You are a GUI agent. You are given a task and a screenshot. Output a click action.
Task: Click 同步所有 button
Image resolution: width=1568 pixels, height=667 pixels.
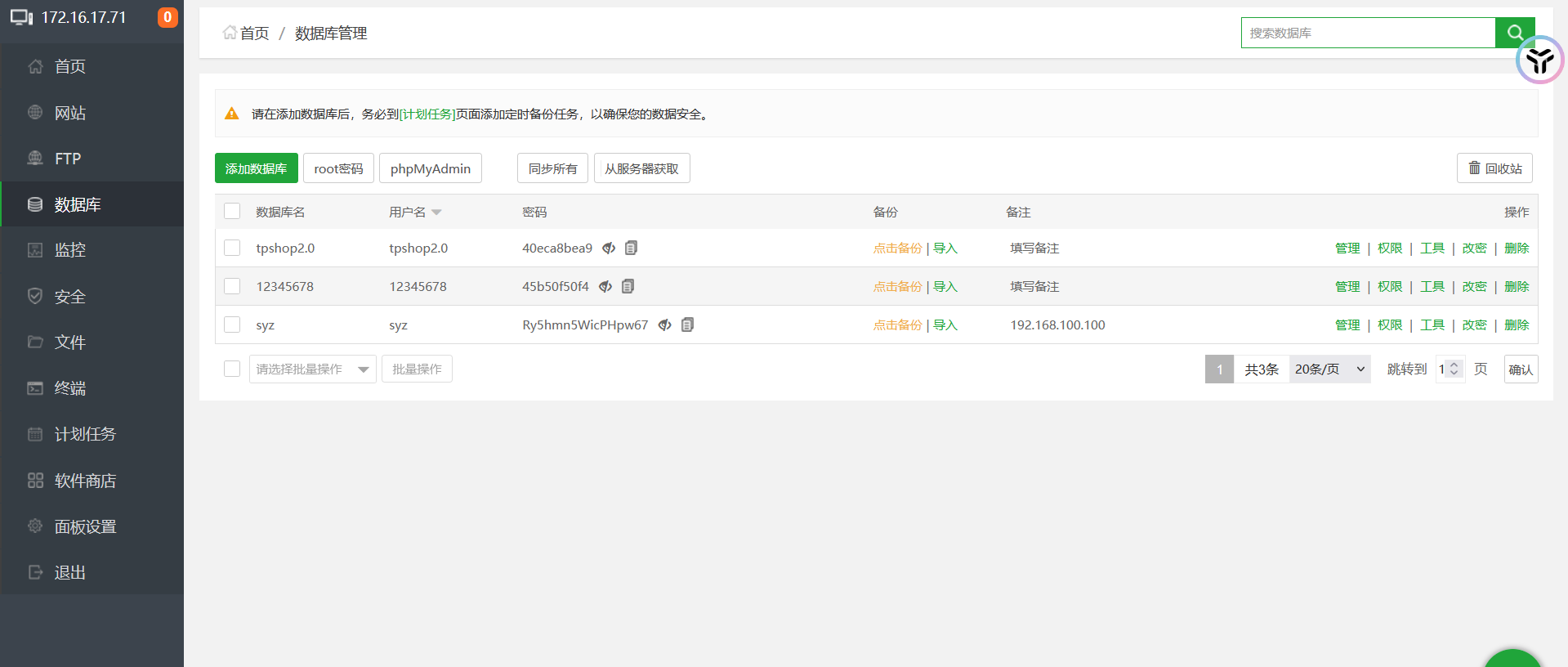tap(552, 168)
